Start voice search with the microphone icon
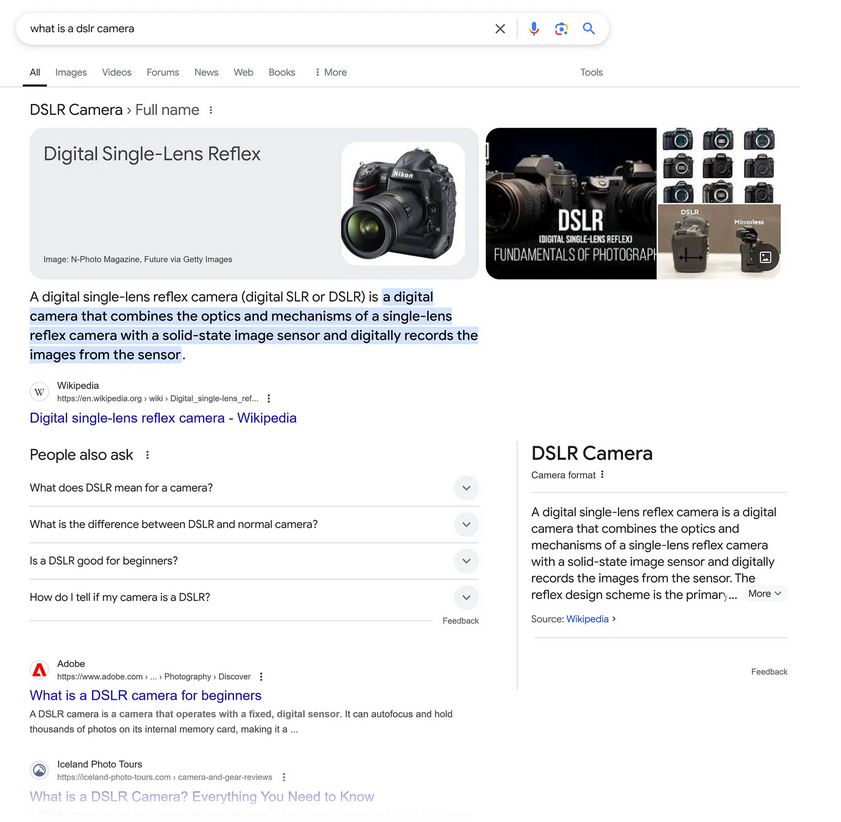Viewport: 841px width, 822px height. click(x=533, y=29)
